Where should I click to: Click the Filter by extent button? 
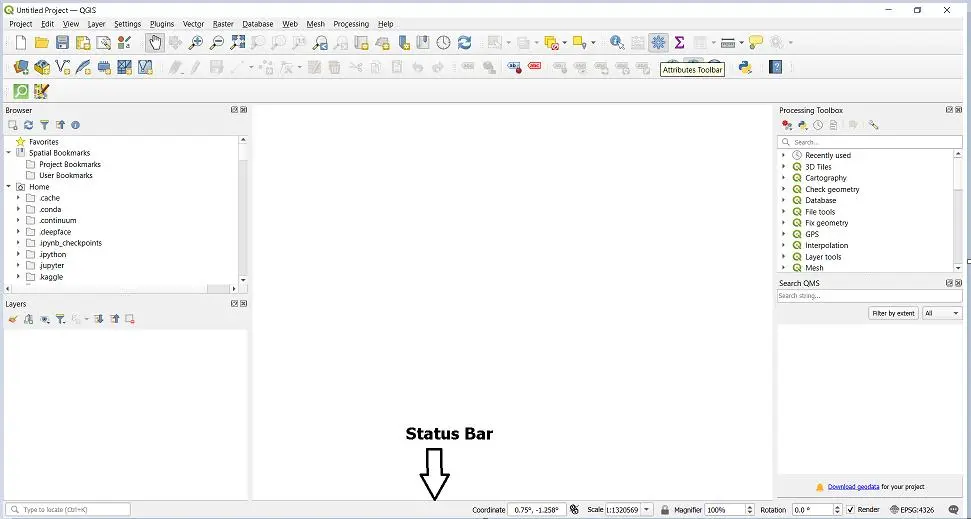click(x=893, y=313)
